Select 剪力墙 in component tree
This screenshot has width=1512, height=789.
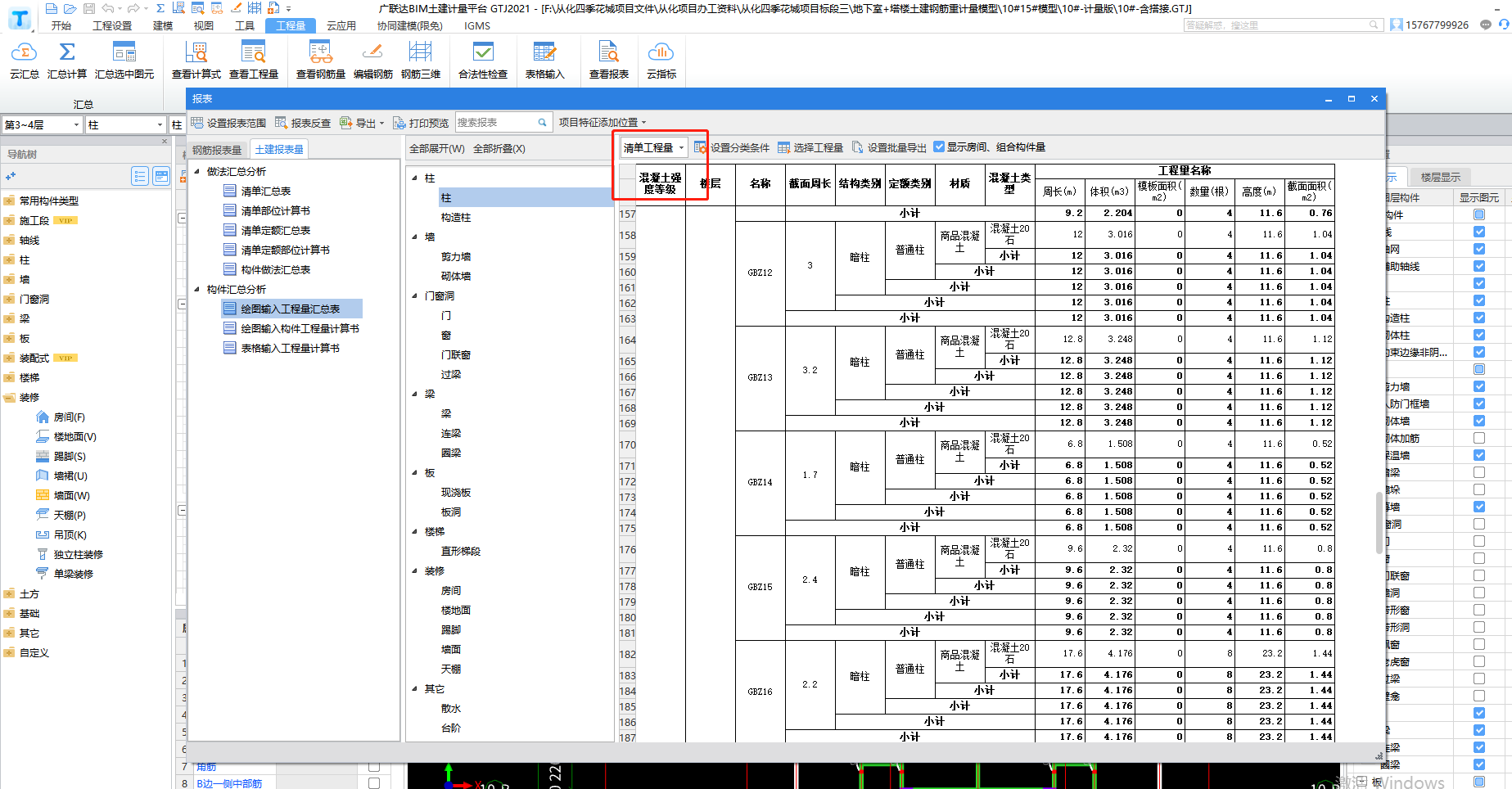tap(456, 256)
